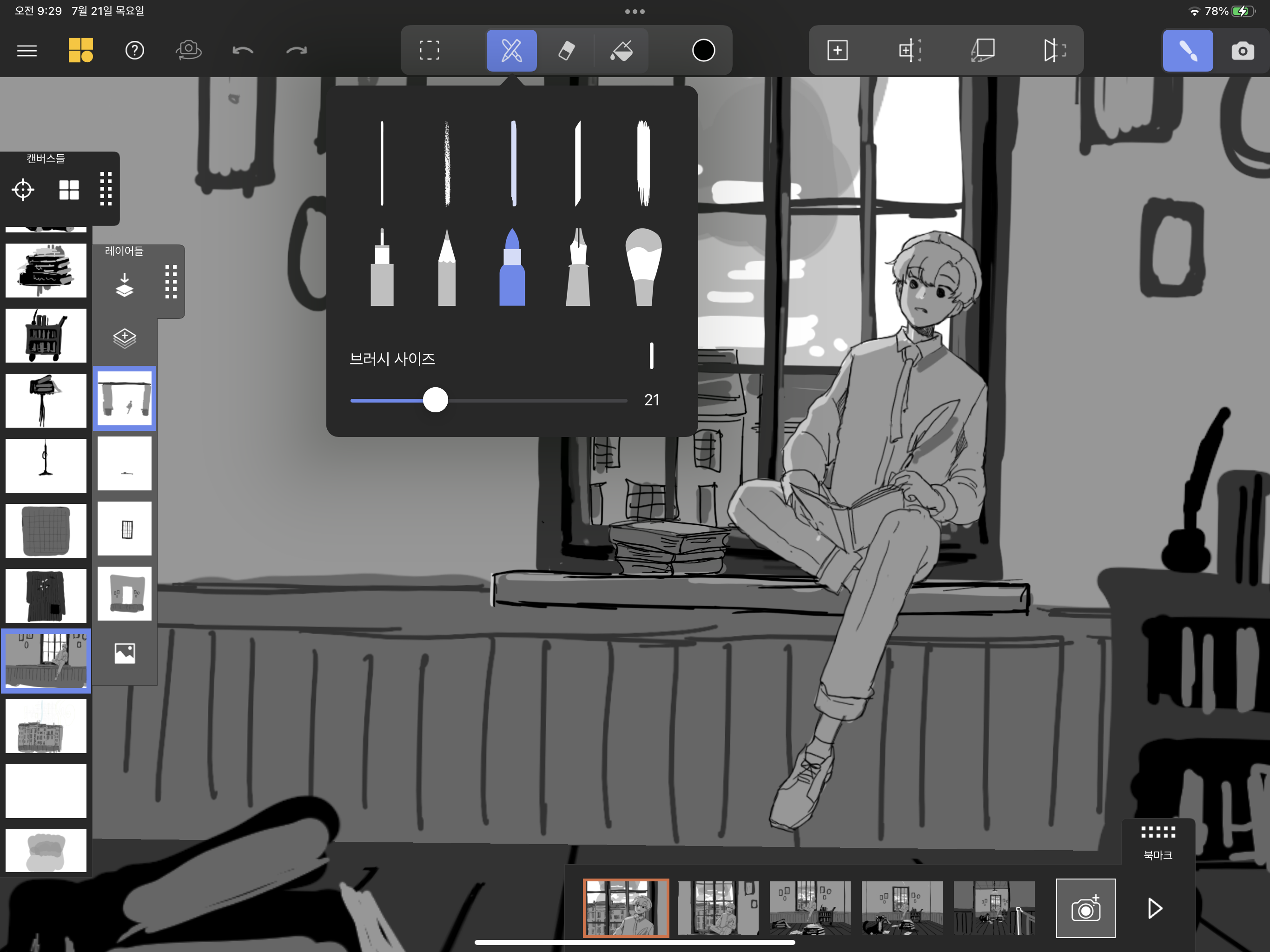
Task: Click the brush size stroke preview
Action: [652, 356]
